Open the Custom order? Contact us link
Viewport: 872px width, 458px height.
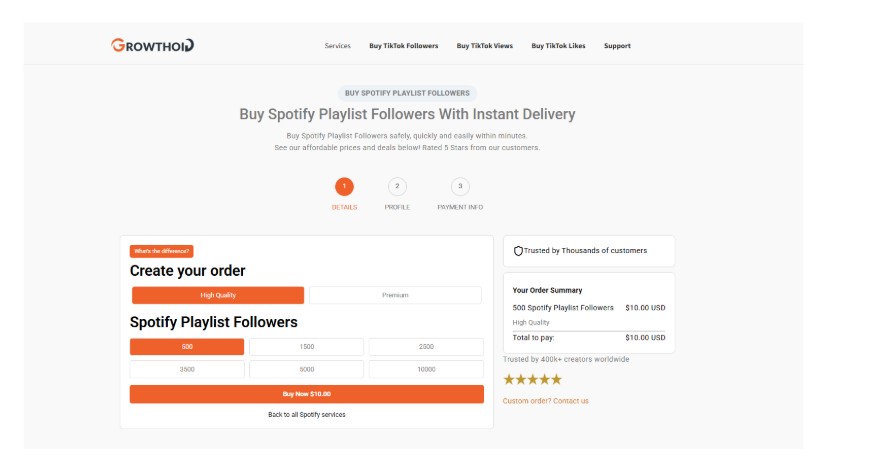[545, 401]
